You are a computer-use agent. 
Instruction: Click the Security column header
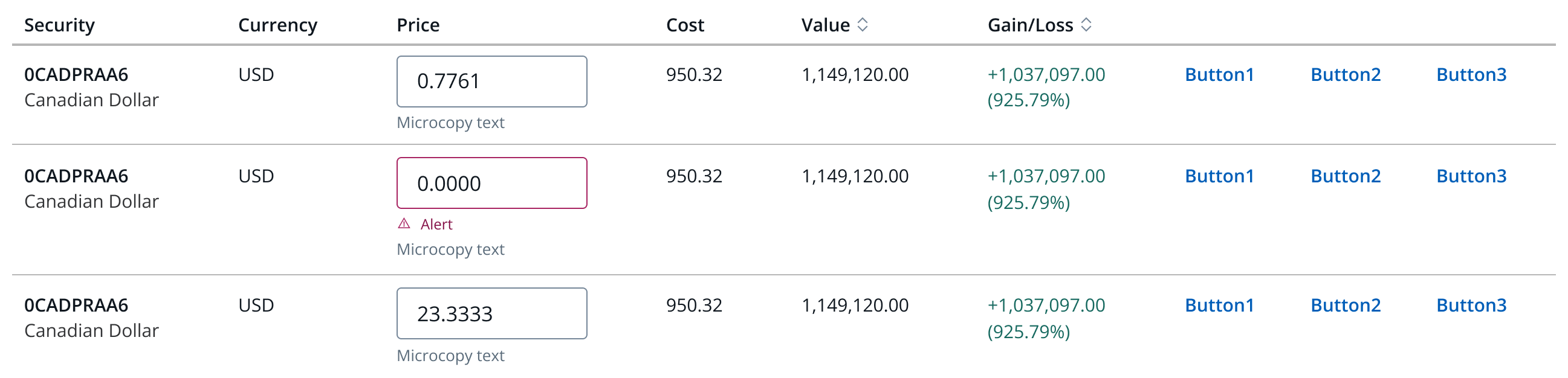click(59, 25)
